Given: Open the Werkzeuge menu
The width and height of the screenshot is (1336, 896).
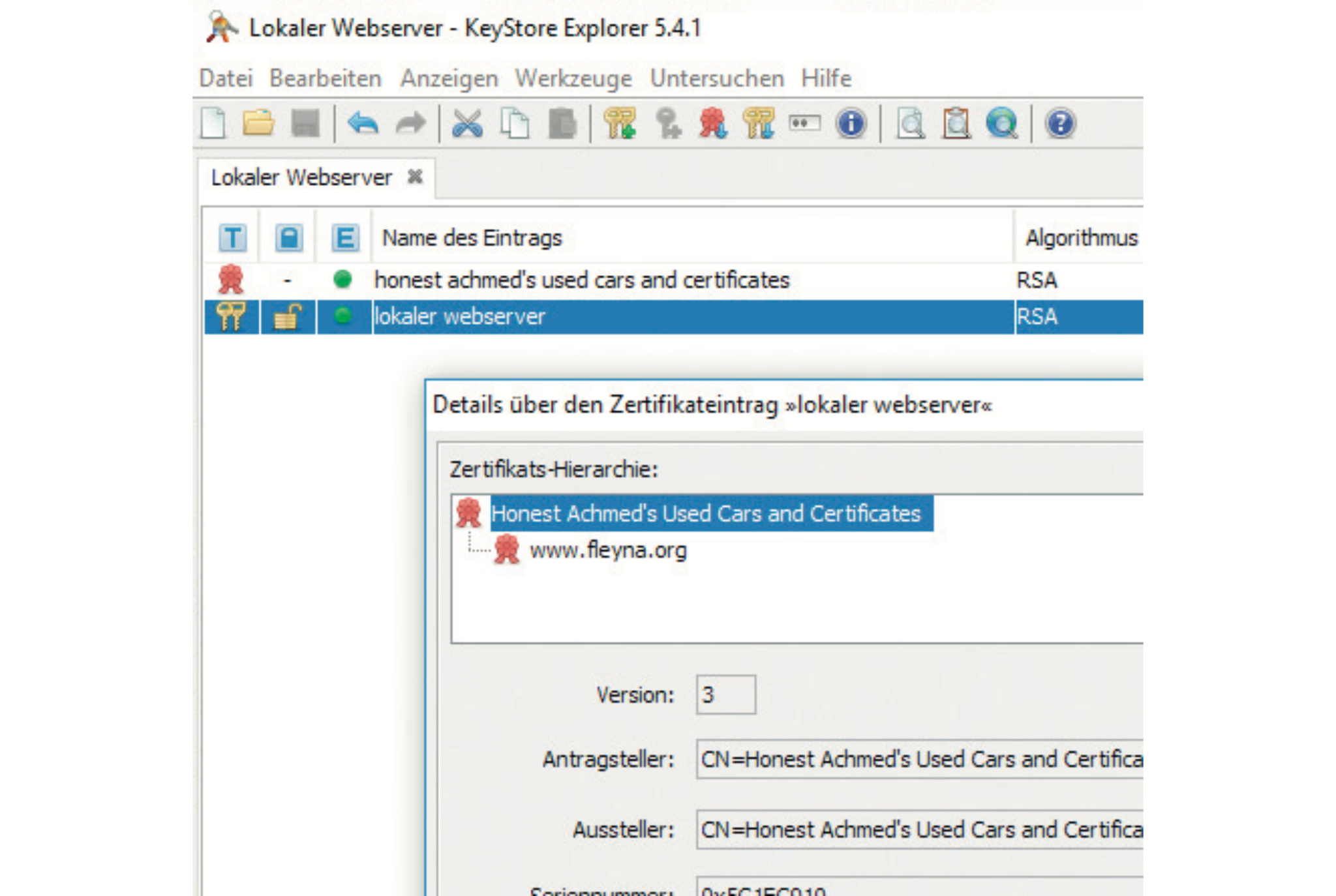Looking at the screenshot, I should click(573, 78).
